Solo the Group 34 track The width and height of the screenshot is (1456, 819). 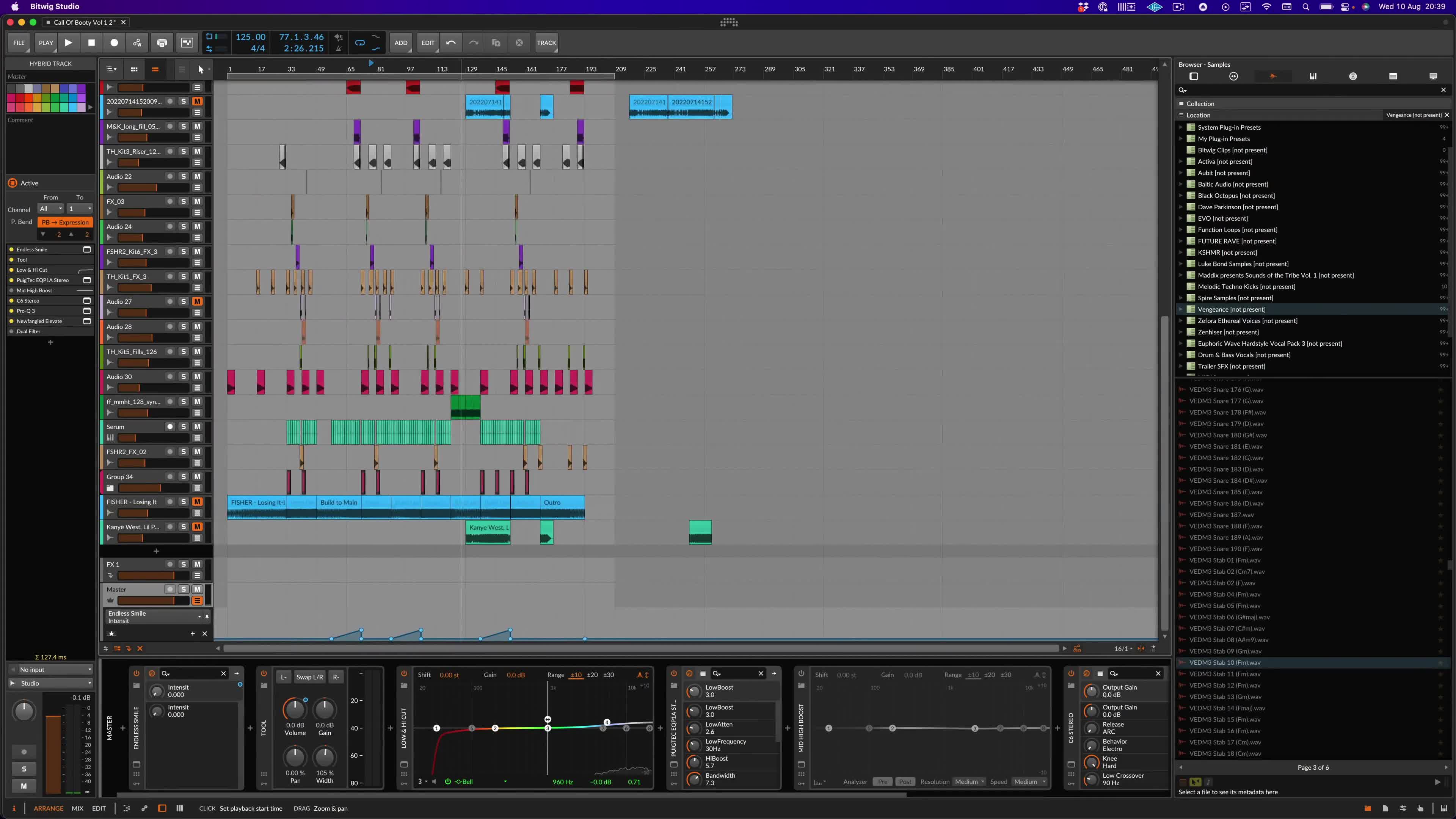coord(184,477)
